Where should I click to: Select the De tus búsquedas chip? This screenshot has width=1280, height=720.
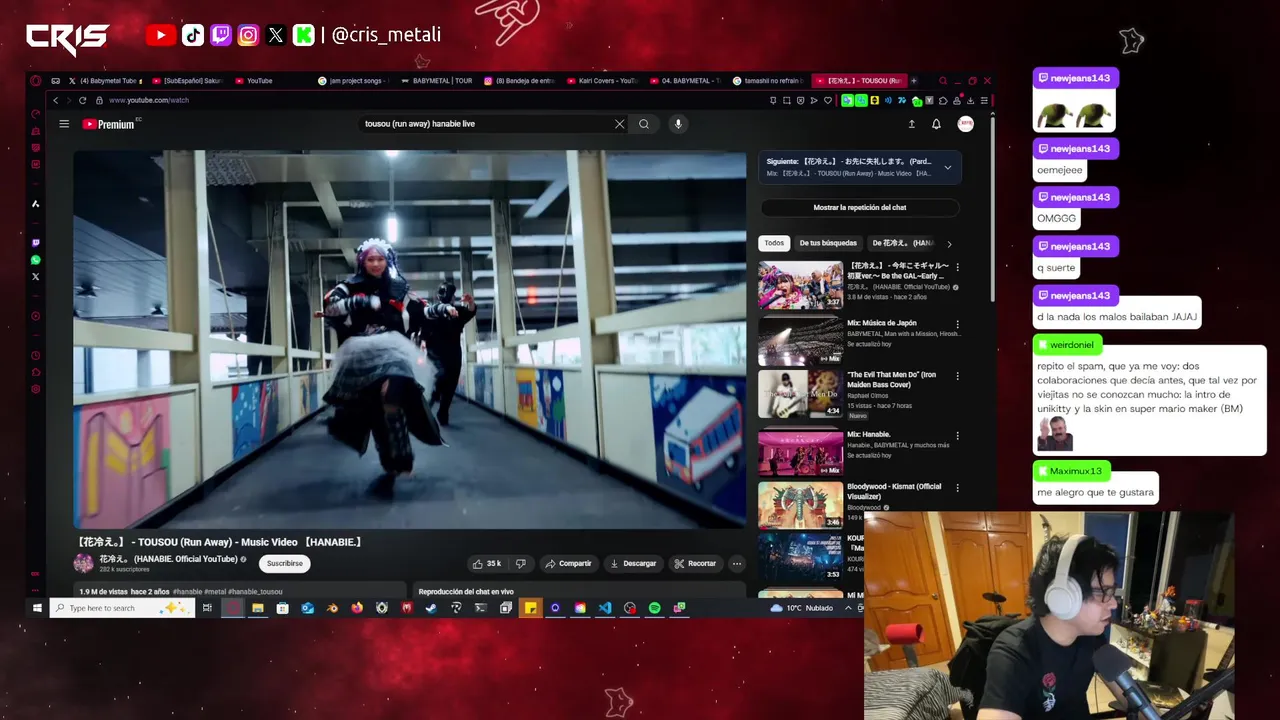828,243
